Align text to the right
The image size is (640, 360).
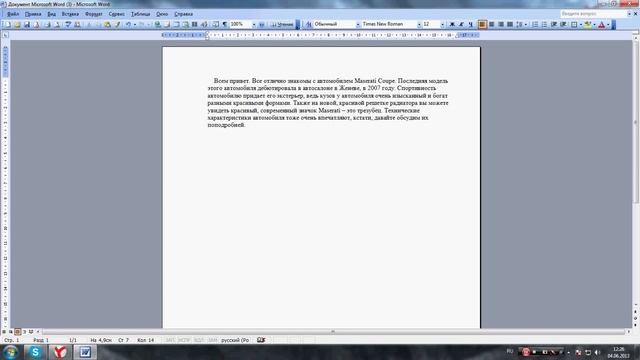(x=501, y=24)
